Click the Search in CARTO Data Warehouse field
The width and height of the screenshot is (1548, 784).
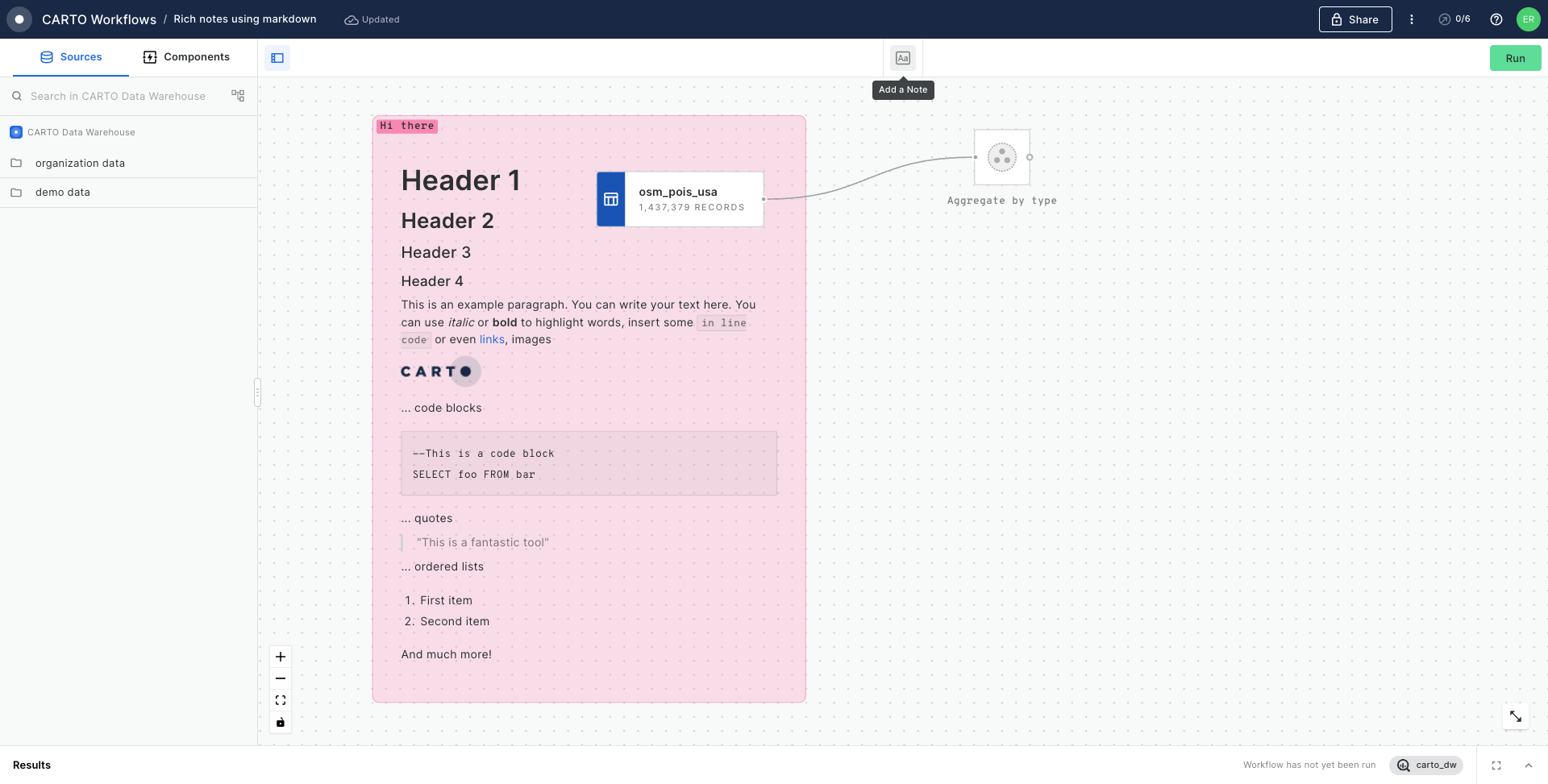click(x=118, y=96)
